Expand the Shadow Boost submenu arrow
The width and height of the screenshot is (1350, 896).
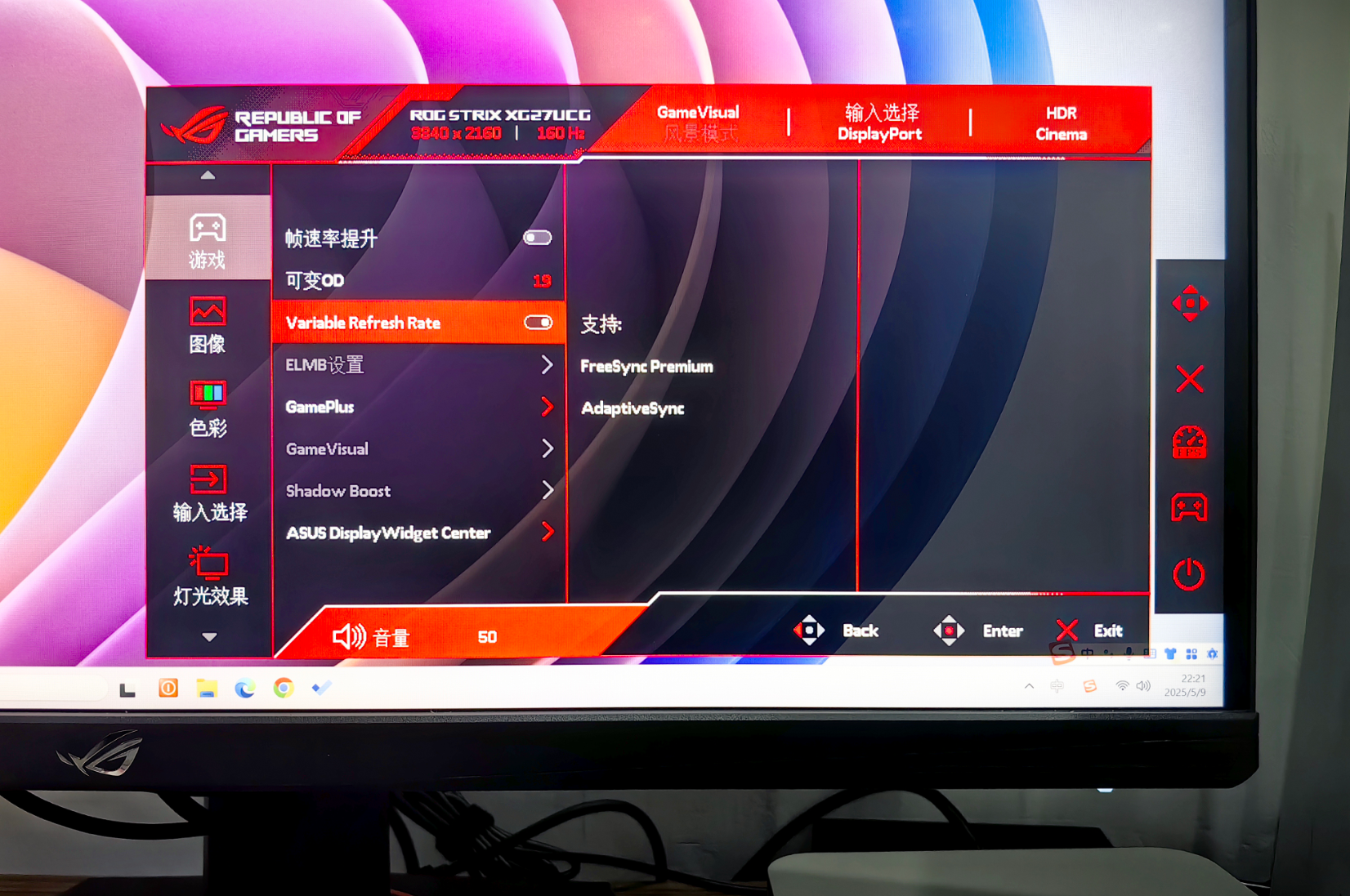point(548,489)
